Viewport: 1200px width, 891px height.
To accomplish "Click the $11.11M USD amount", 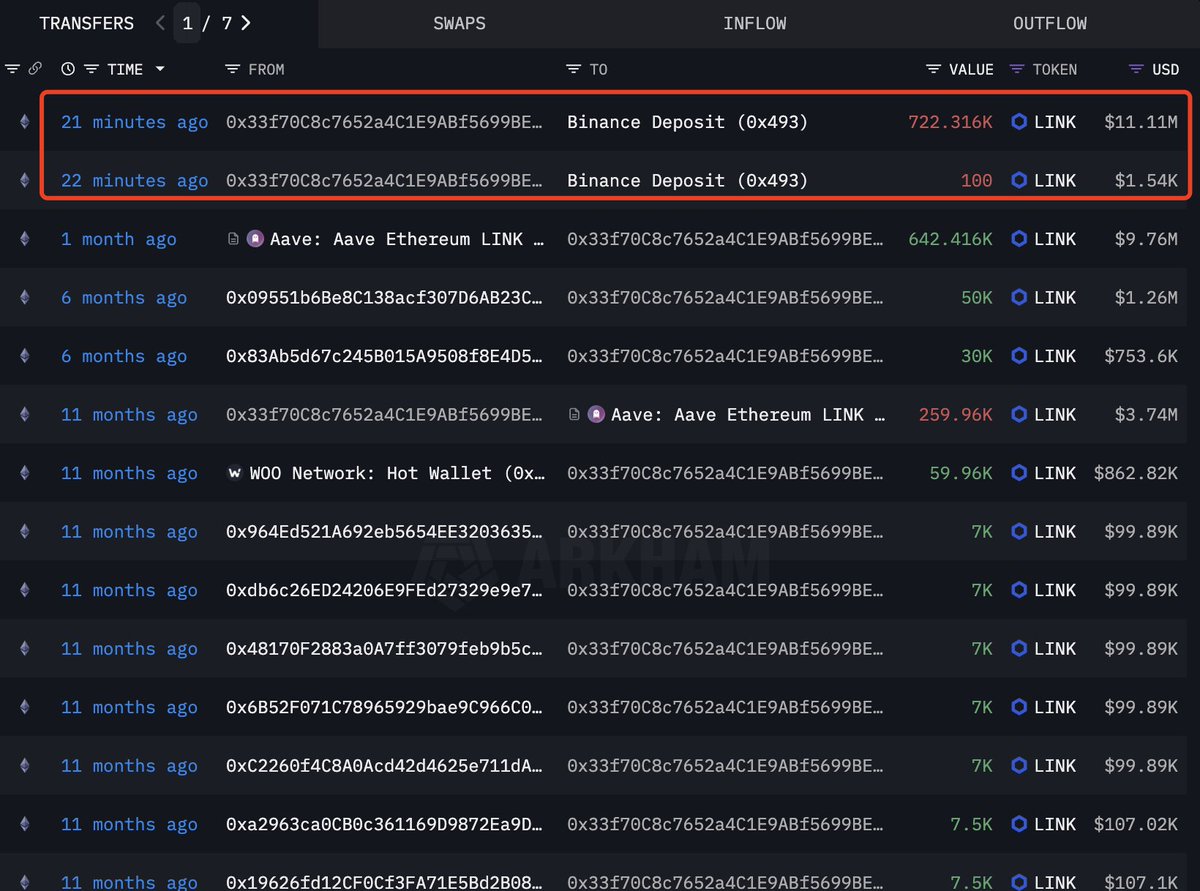I will [1141, 122].
